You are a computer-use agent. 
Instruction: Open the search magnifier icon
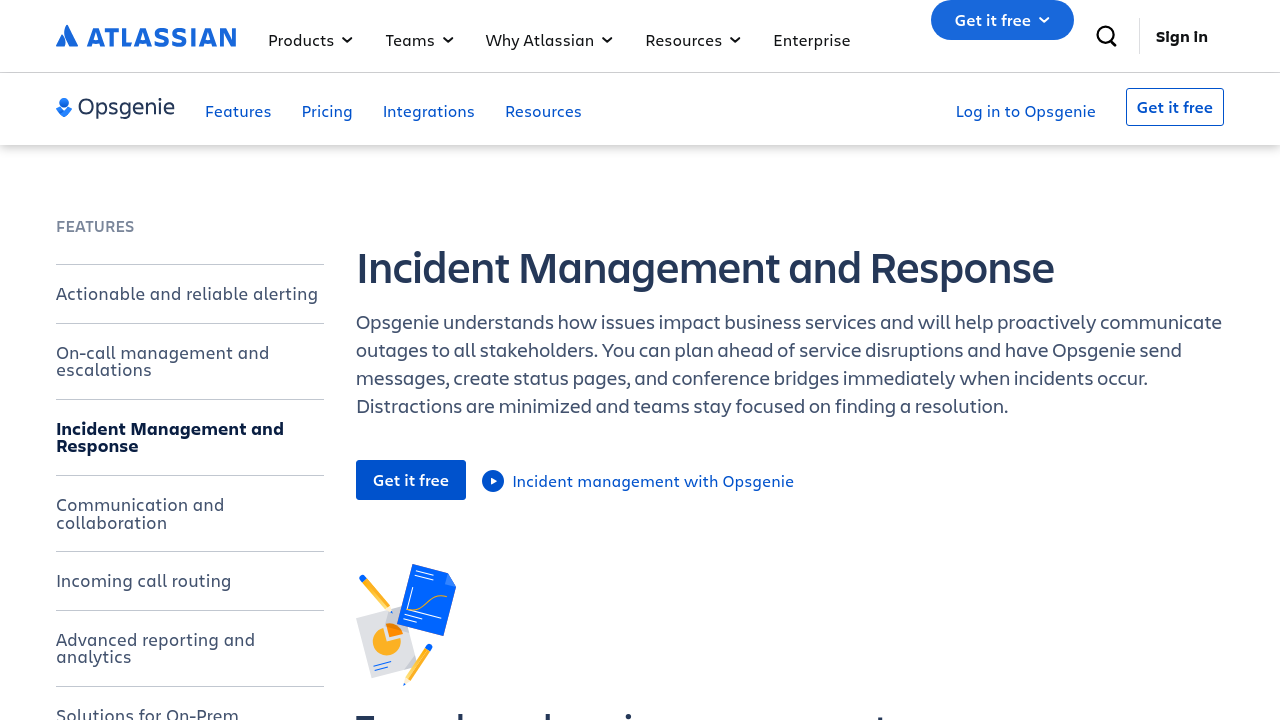pos(1106,37)
